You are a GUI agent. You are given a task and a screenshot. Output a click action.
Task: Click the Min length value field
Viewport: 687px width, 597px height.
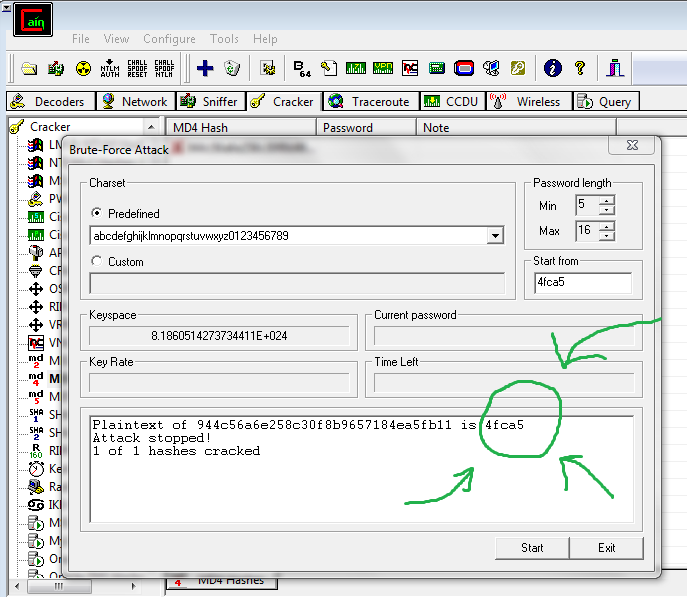coord(587,205)
